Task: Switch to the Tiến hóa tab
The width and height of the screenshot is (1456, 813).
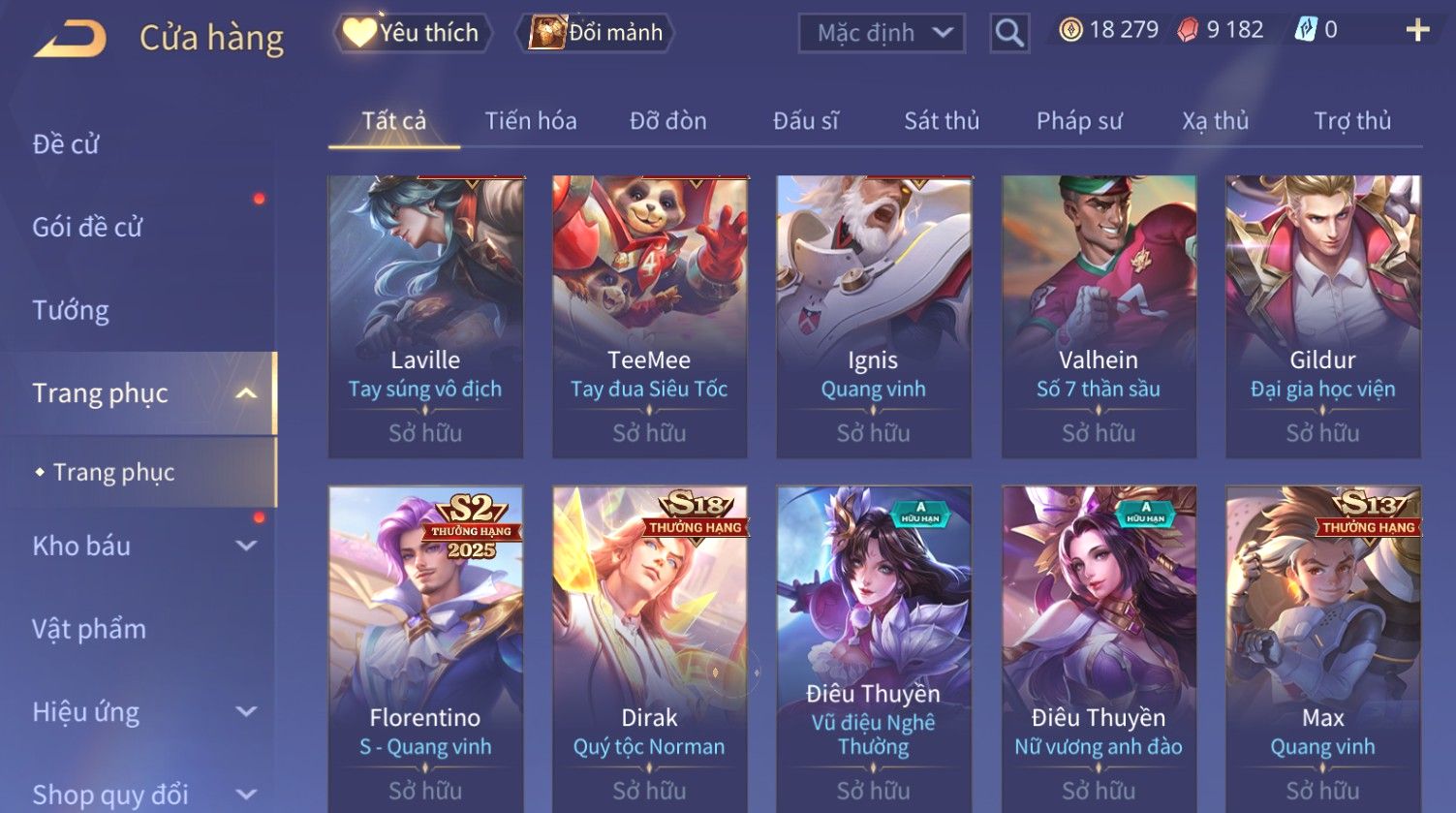Action: point(531,121)
